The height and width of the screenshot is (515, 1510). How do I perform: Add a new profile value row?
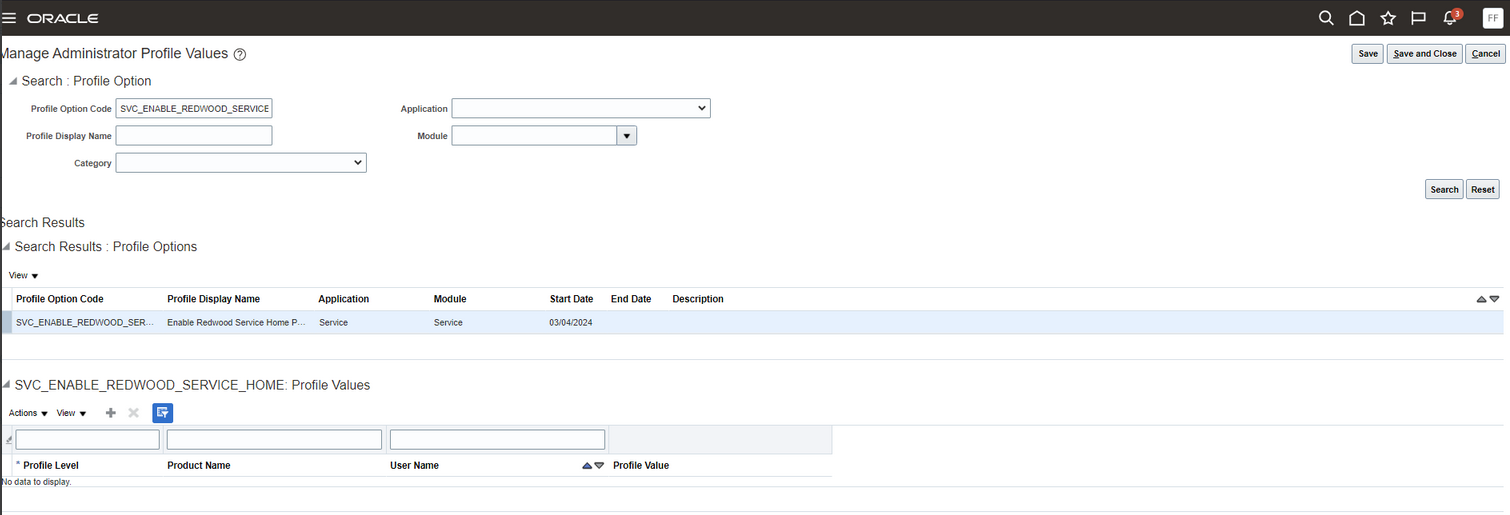pyautogui.click(x=111, y=413)
